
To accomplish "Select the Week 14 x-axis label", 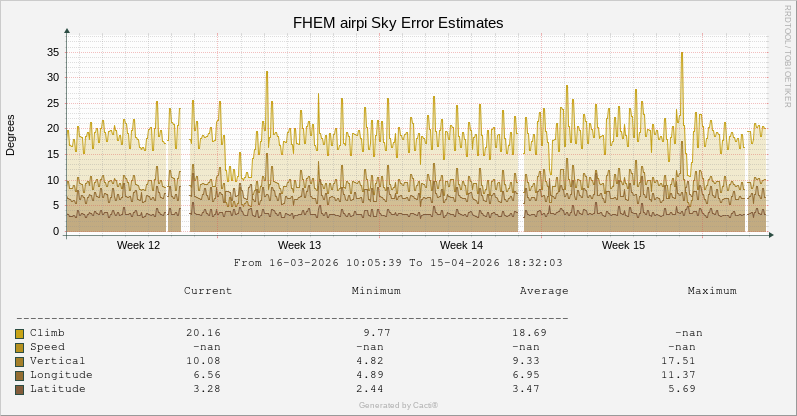I will click(x=461, y=245).
